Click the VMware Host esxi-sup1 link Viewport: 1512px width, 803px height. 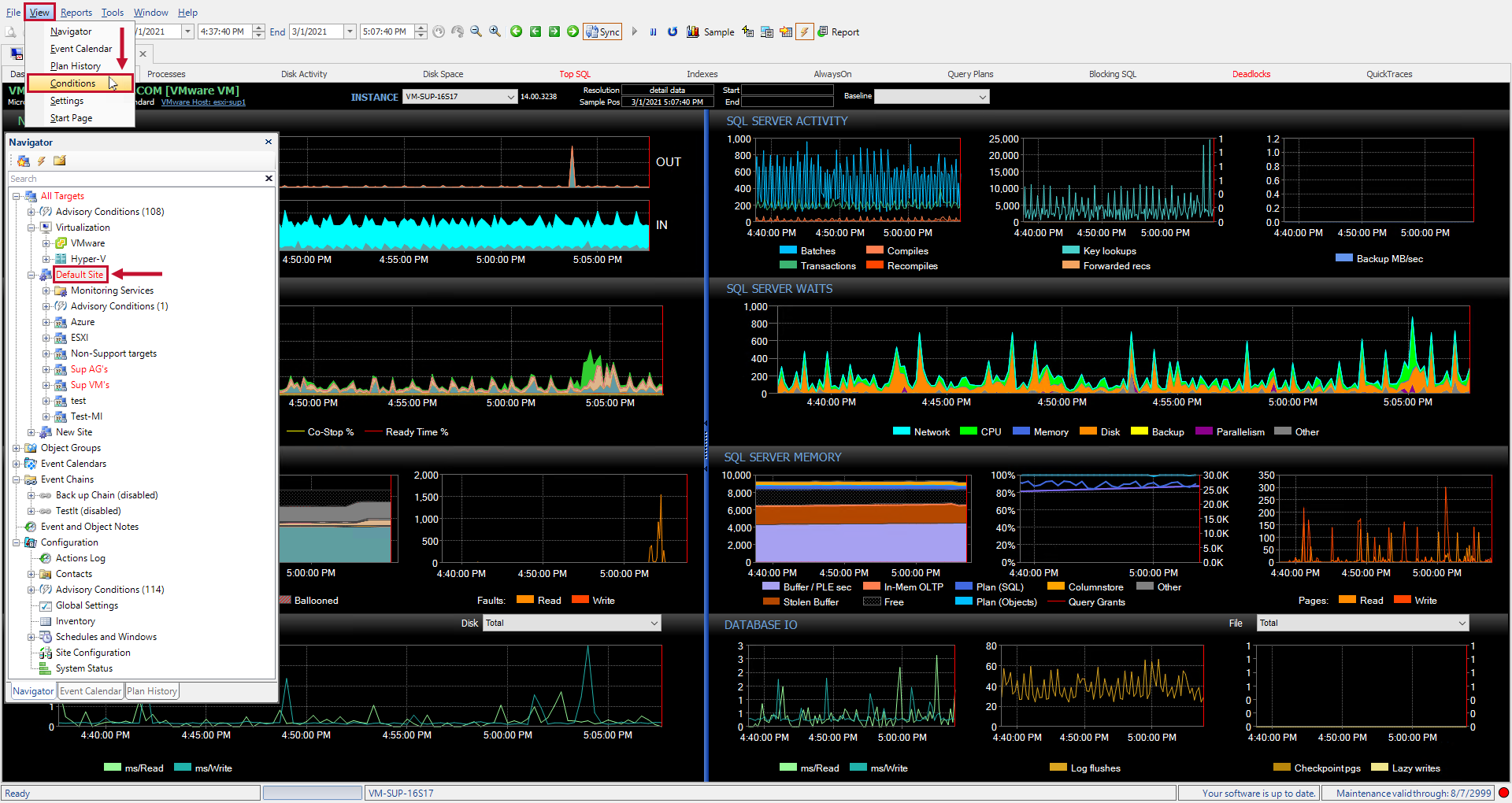pos(203,102)
